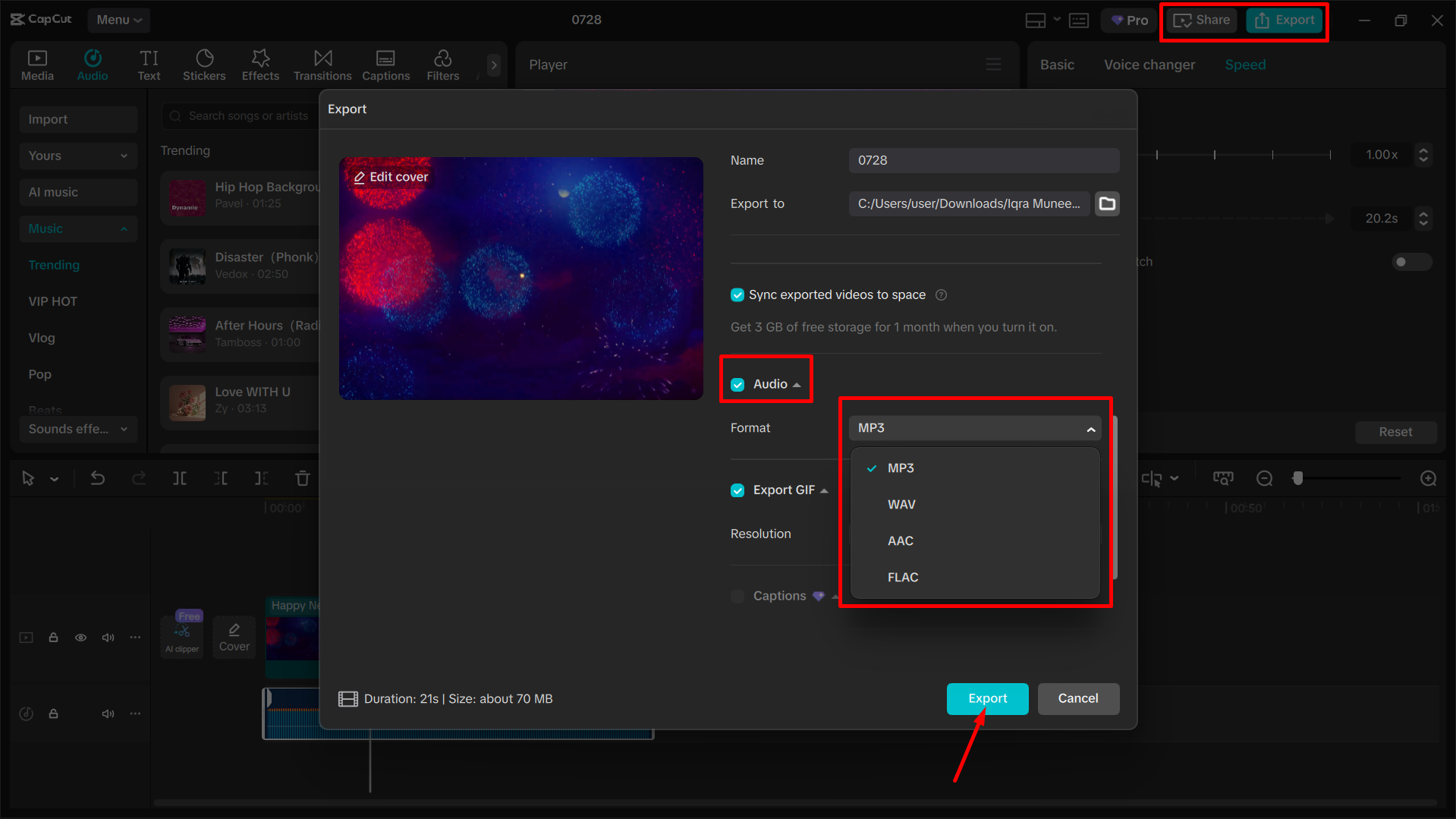Uncheck Sync exported videos to space
1456x819 pixels.
tap(737, 295)
